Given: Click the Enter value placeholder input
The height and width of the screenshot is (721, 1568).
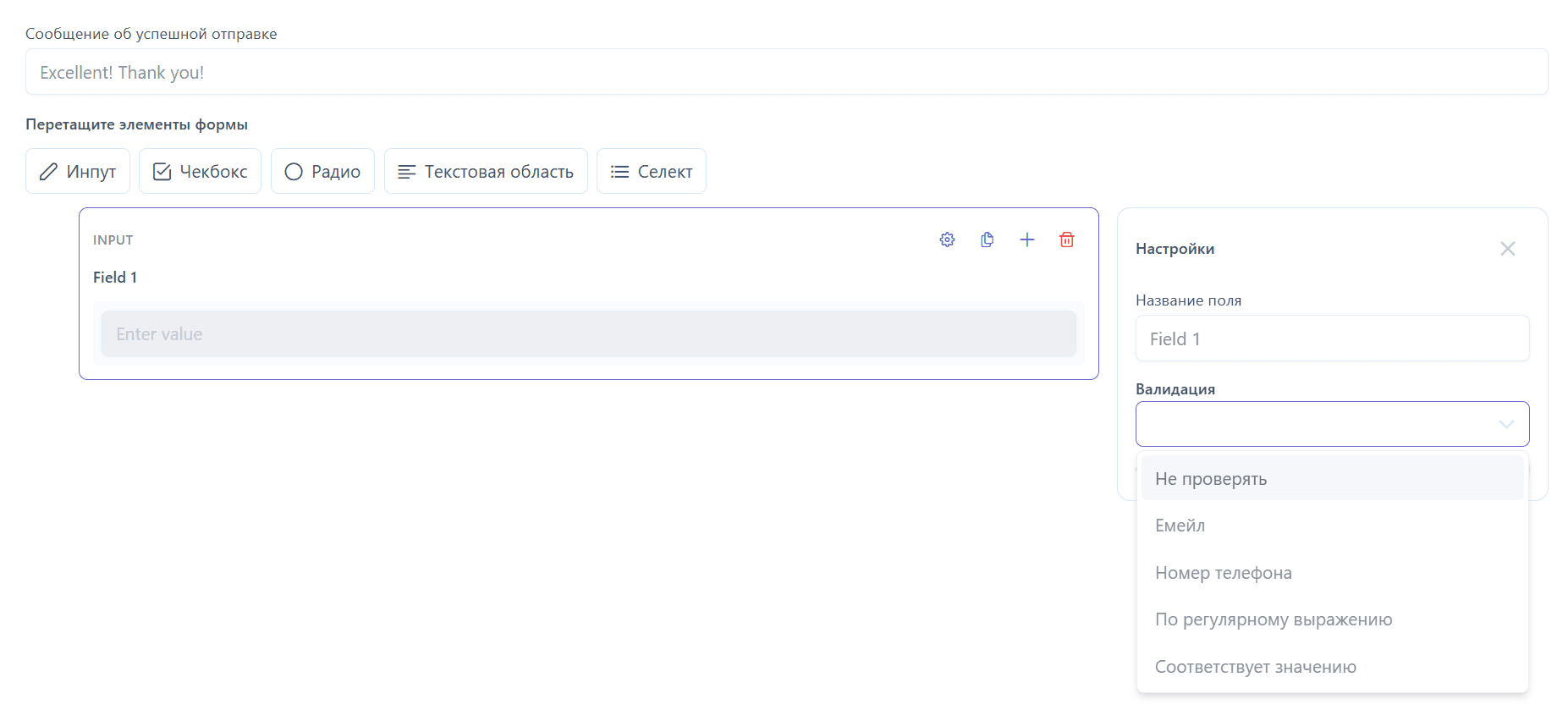Looking at the screenshot, I should coord(588,333).
